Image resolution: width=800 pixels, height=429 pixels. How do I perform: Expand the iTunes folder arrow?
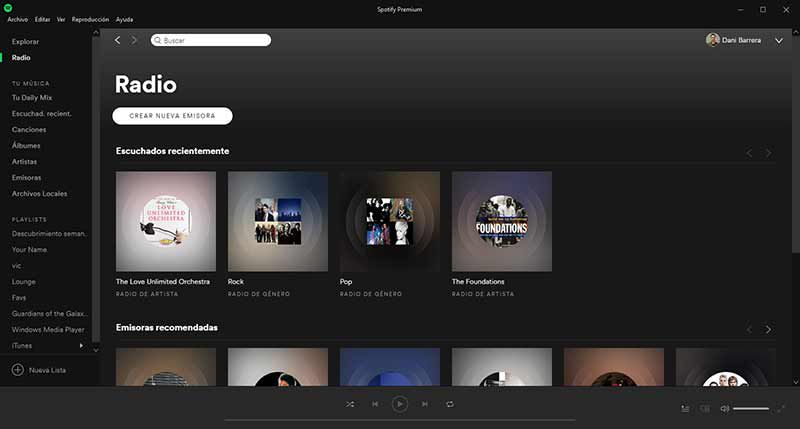(x=82, y=346)
